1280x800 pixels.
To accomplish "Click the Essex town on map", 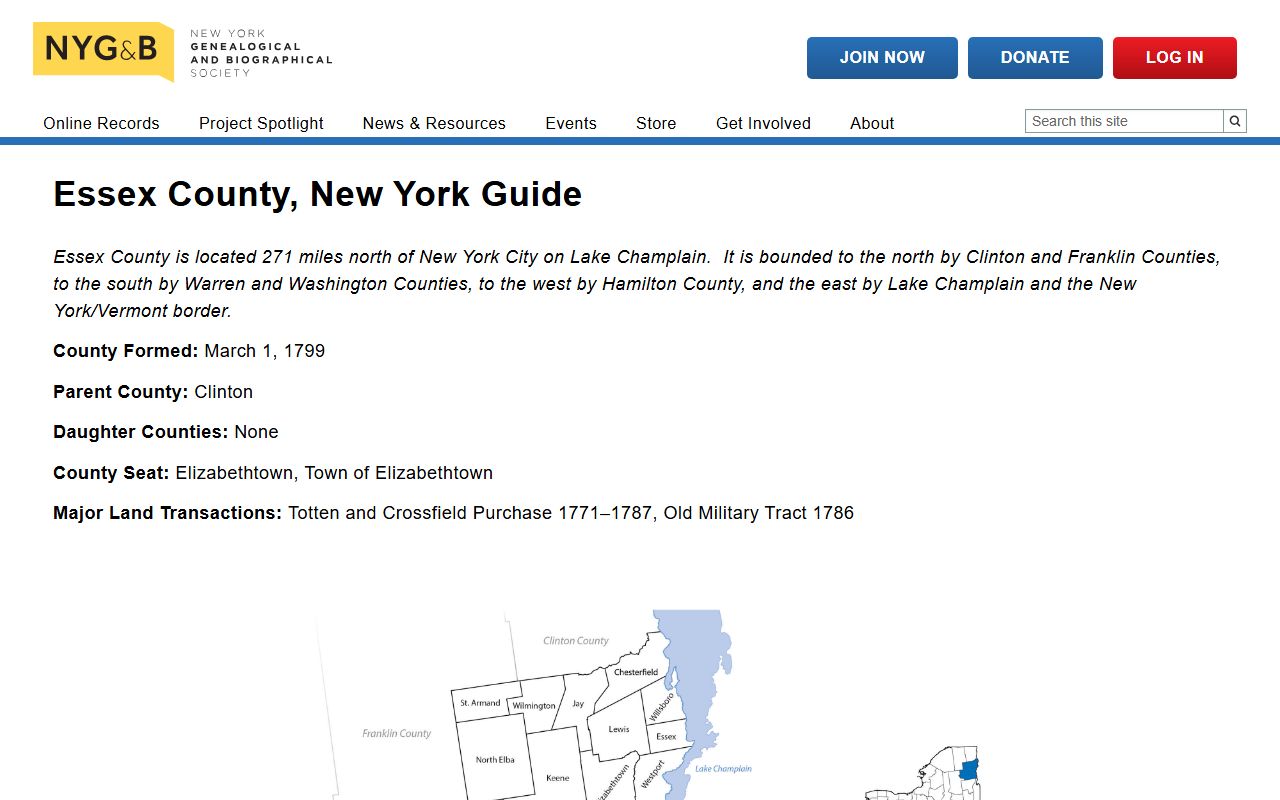I will click(666, 737).
